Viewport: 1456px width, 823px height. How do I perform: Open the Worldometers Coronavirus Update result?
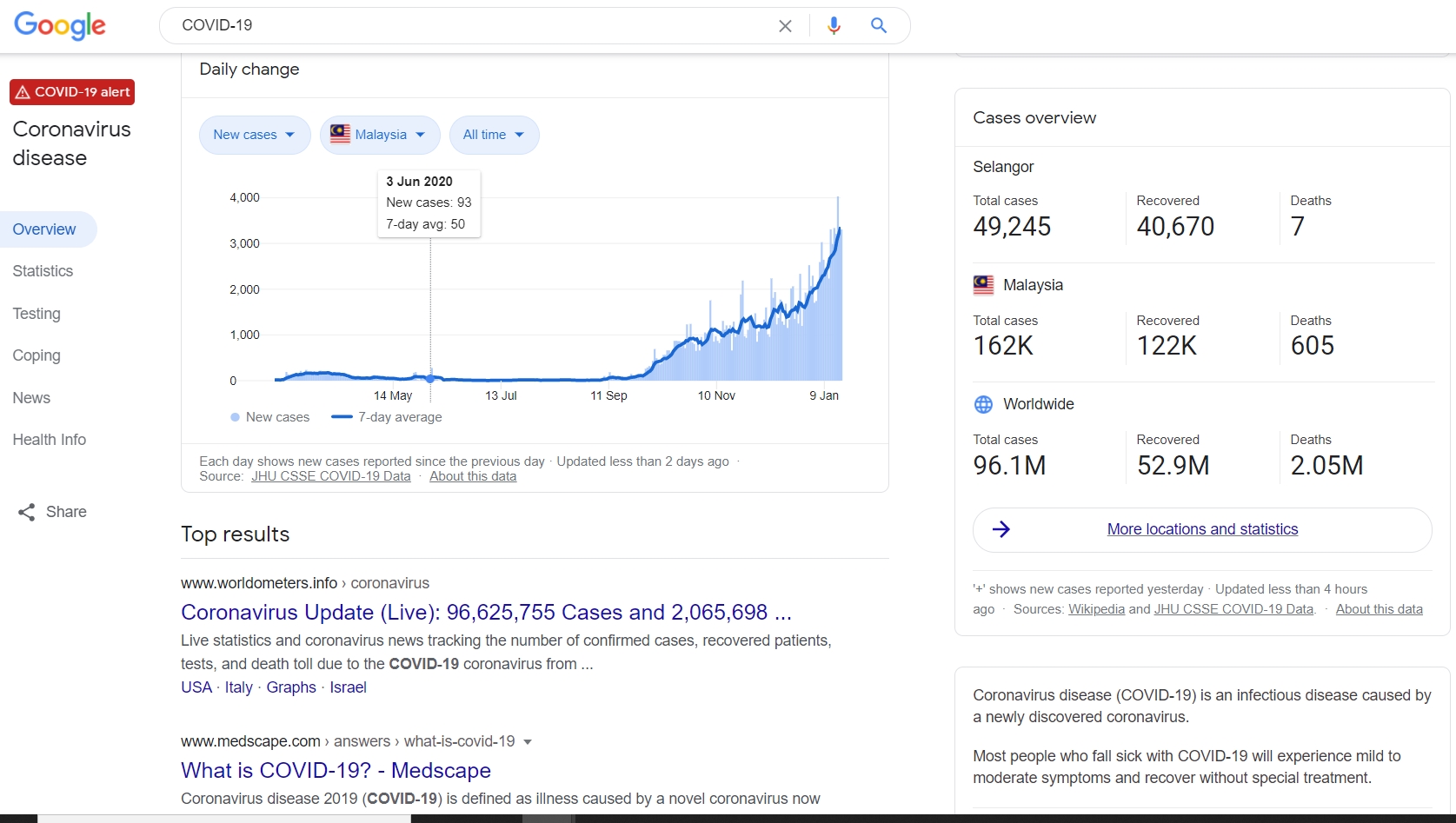click(485, 612)
